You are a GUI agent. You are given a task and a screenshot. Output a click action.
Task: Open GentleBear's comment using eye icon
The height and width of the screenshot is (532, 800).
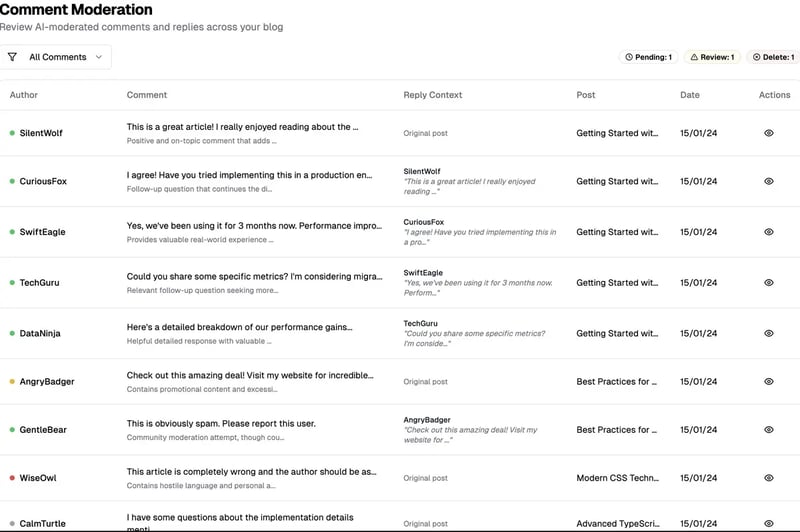pyautogui.click(x=769, y=429)
